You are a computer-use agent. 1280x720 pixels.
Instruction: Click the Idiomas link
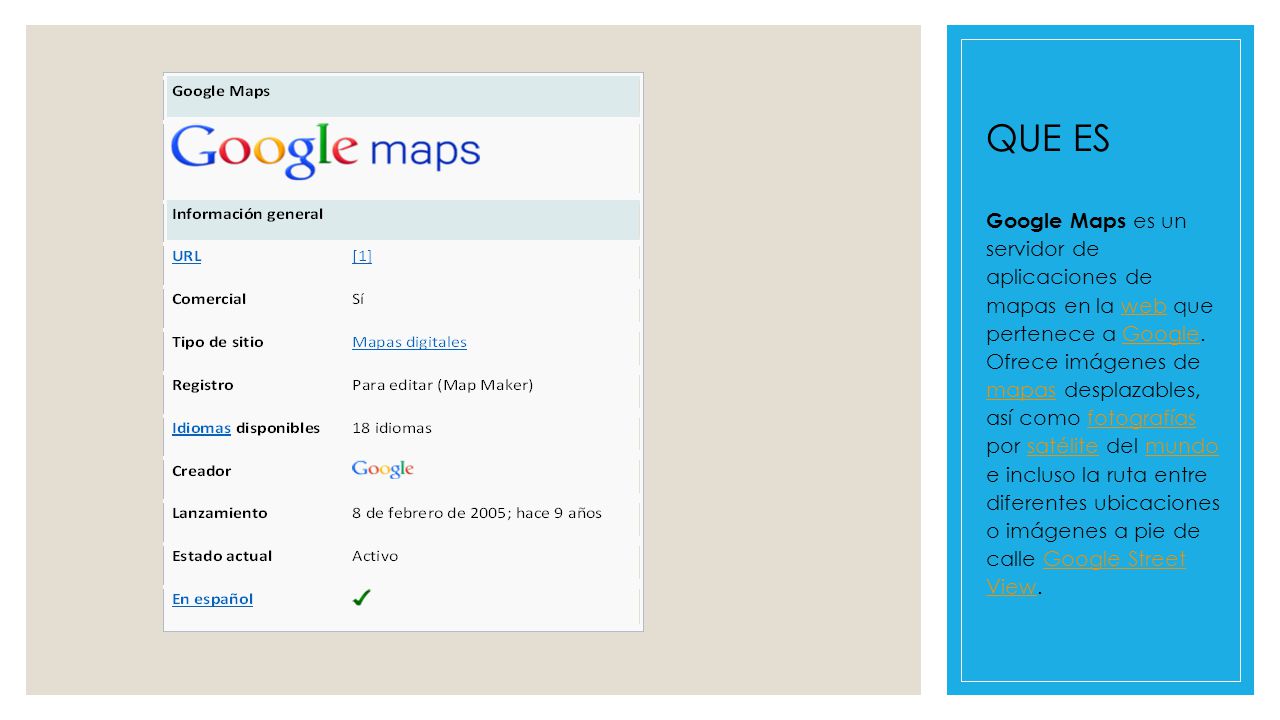(201, 428)
